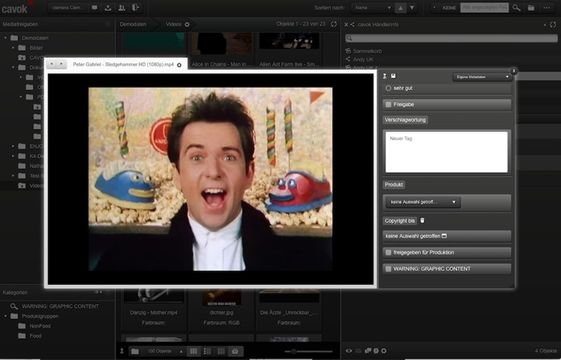Image resolution: width=561 pixels, height=360 pixels.
Task: Check 'freigegeben für Produktion'
Action: click(x=388, y=253)
